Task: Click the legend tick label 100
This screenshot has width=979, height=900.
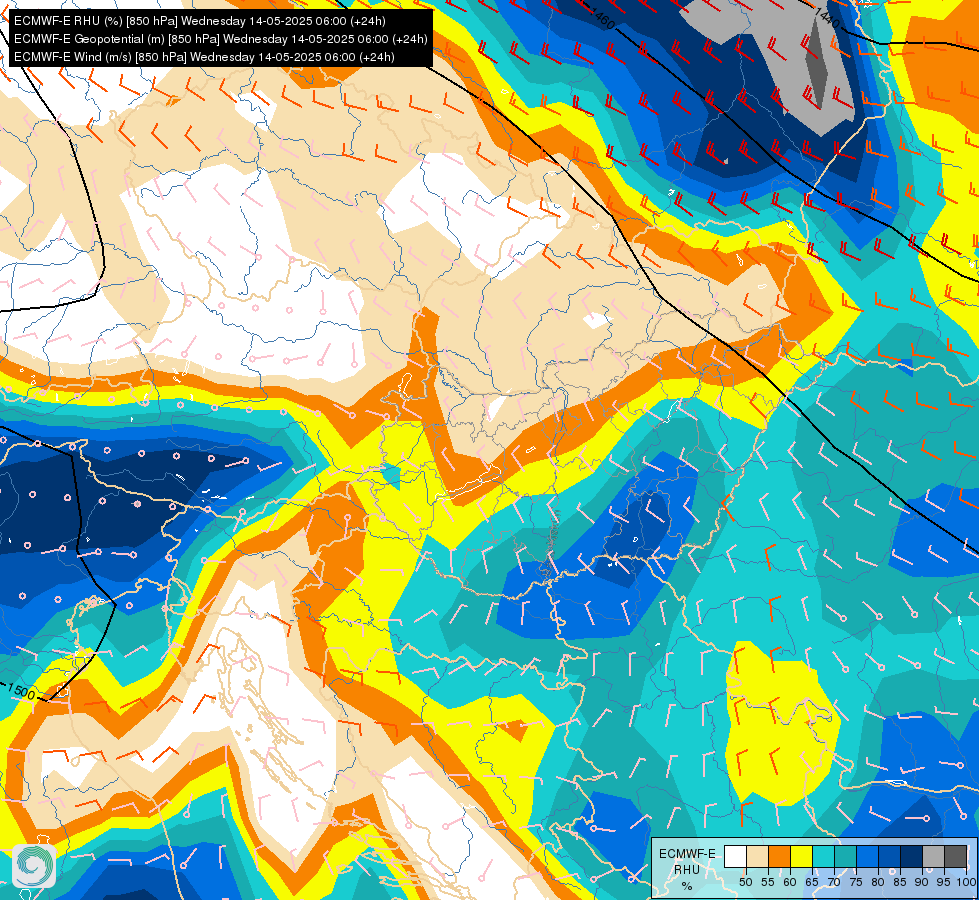Action: point(966,882)
